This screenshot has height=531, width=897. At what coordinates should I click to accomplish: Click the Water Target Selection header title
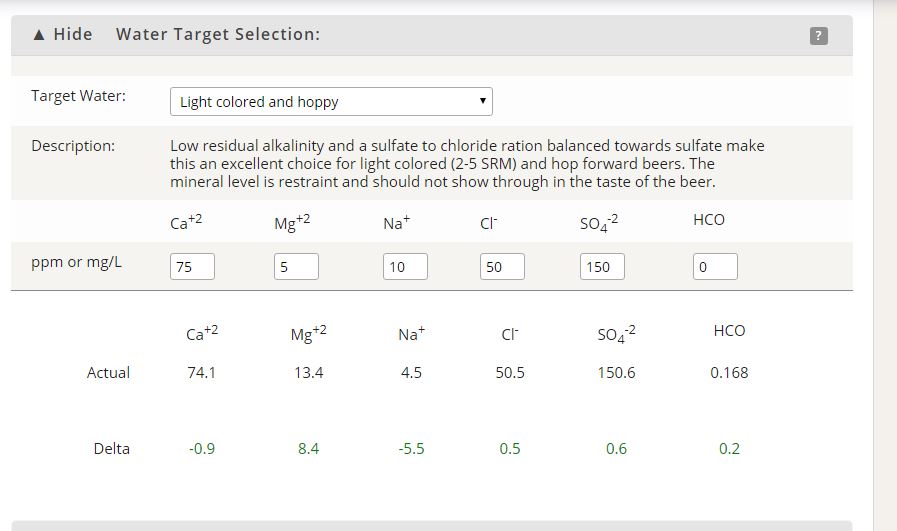tap(218, 34)
